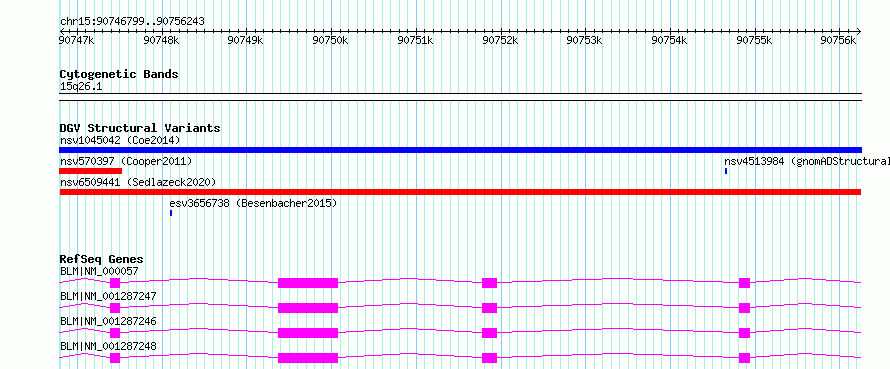Viewport: 890px width, 369px height.
Task: Click BLM|NM_001287246 first small exon after 90747k
Action: pyautogui.click(x=115, y=333)
